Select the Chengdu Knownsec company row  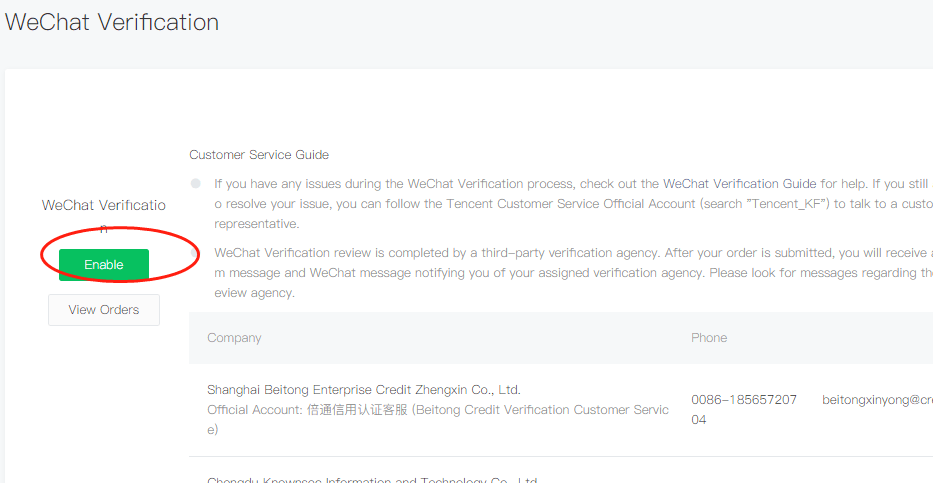pyautogui.click(x=561, y=476)
